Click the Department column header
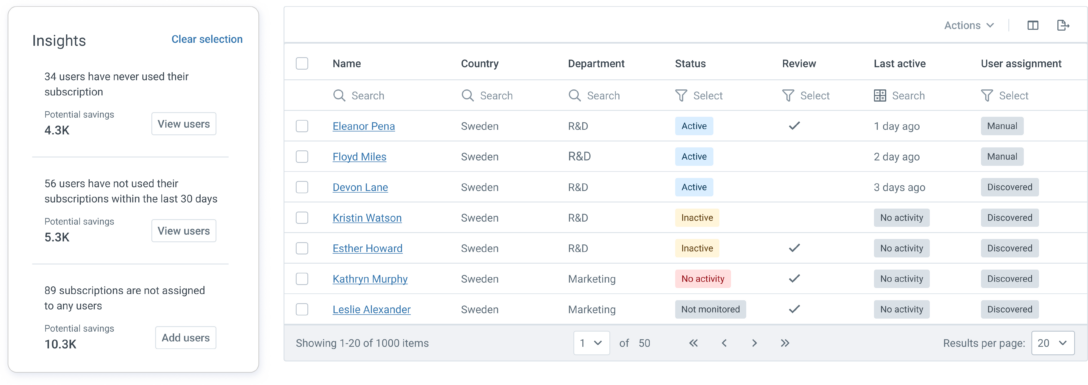 coord(596,63)
